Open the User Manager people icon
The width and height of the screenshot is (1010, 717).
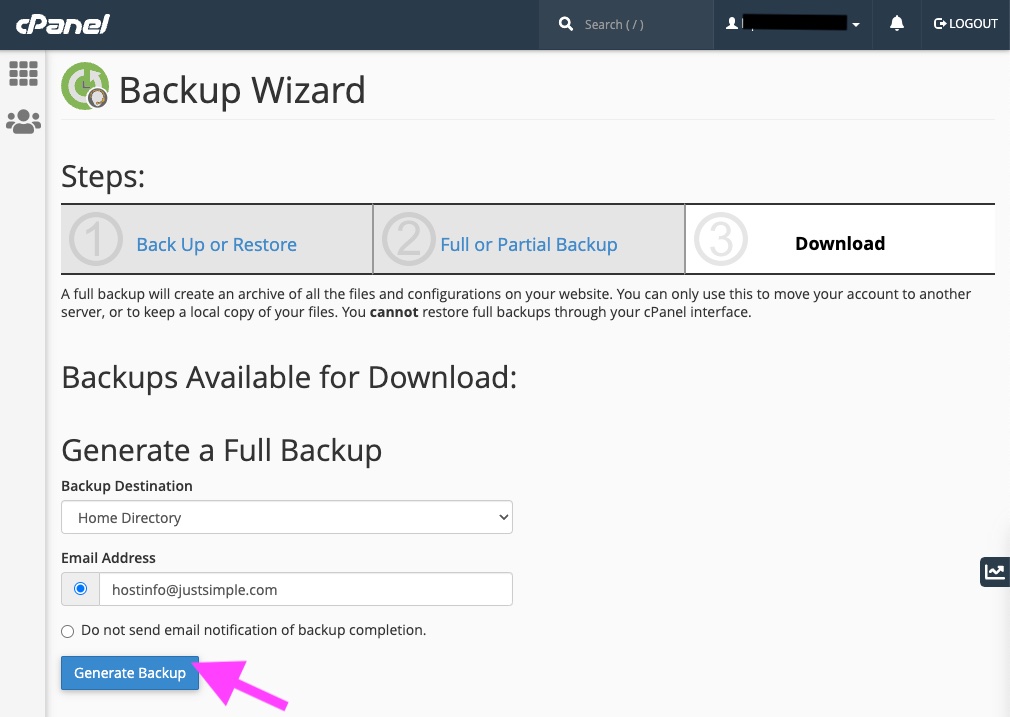click(23, 122)
